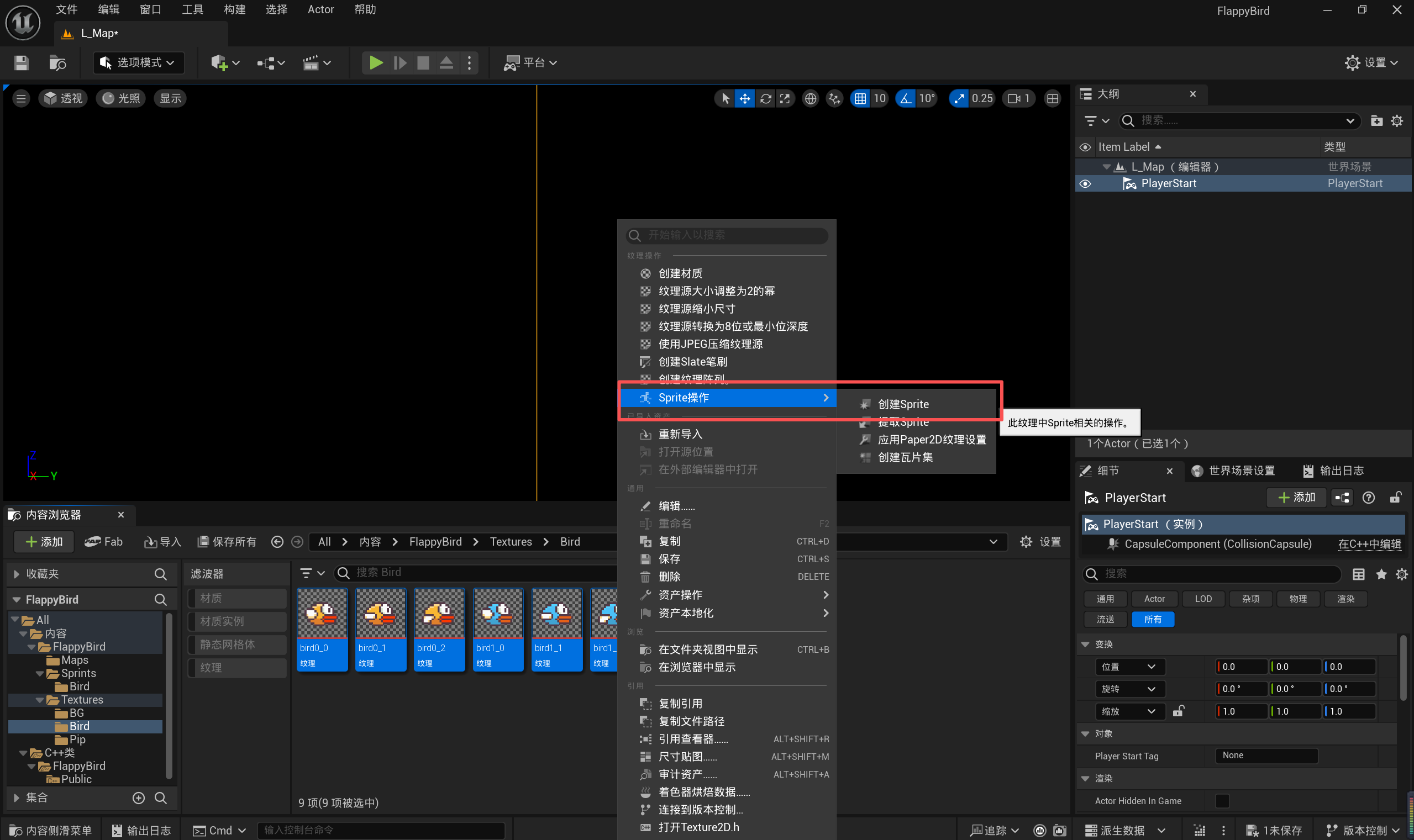The height and width of the screenshot is (840, 1414).
Task: Click the 在C++中编辑 link
Action: click(1369, 544)
